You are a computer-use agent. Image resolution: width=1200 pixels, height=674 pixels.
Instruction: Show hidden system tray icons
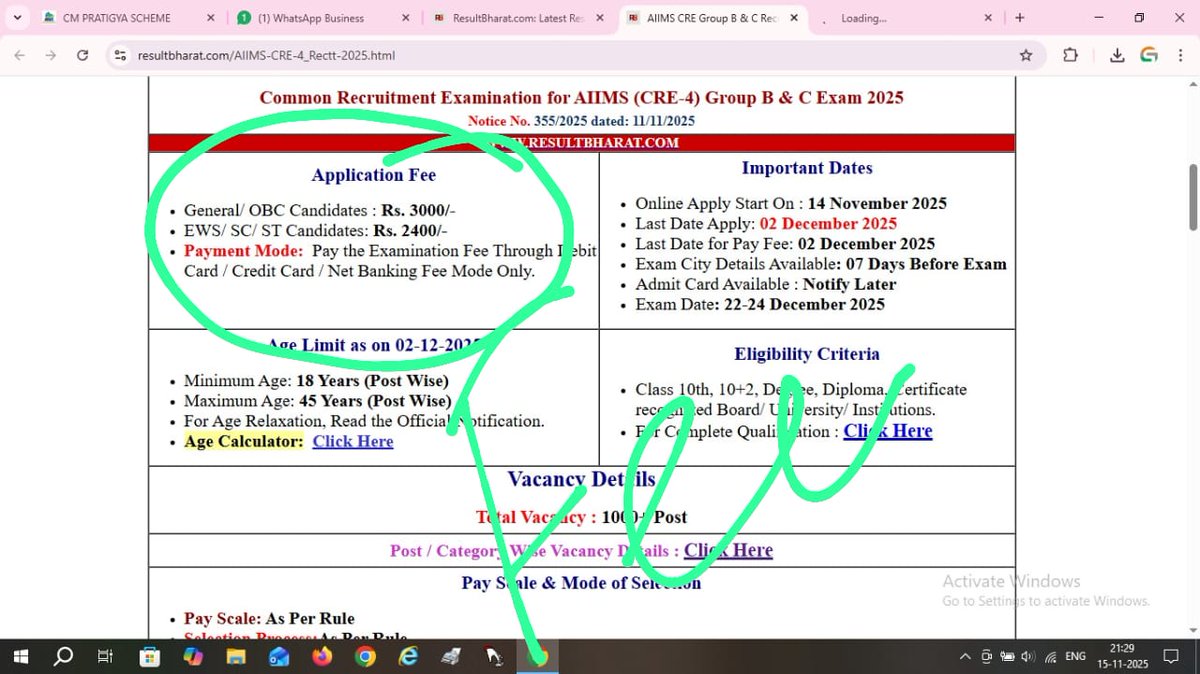point(964,656)
